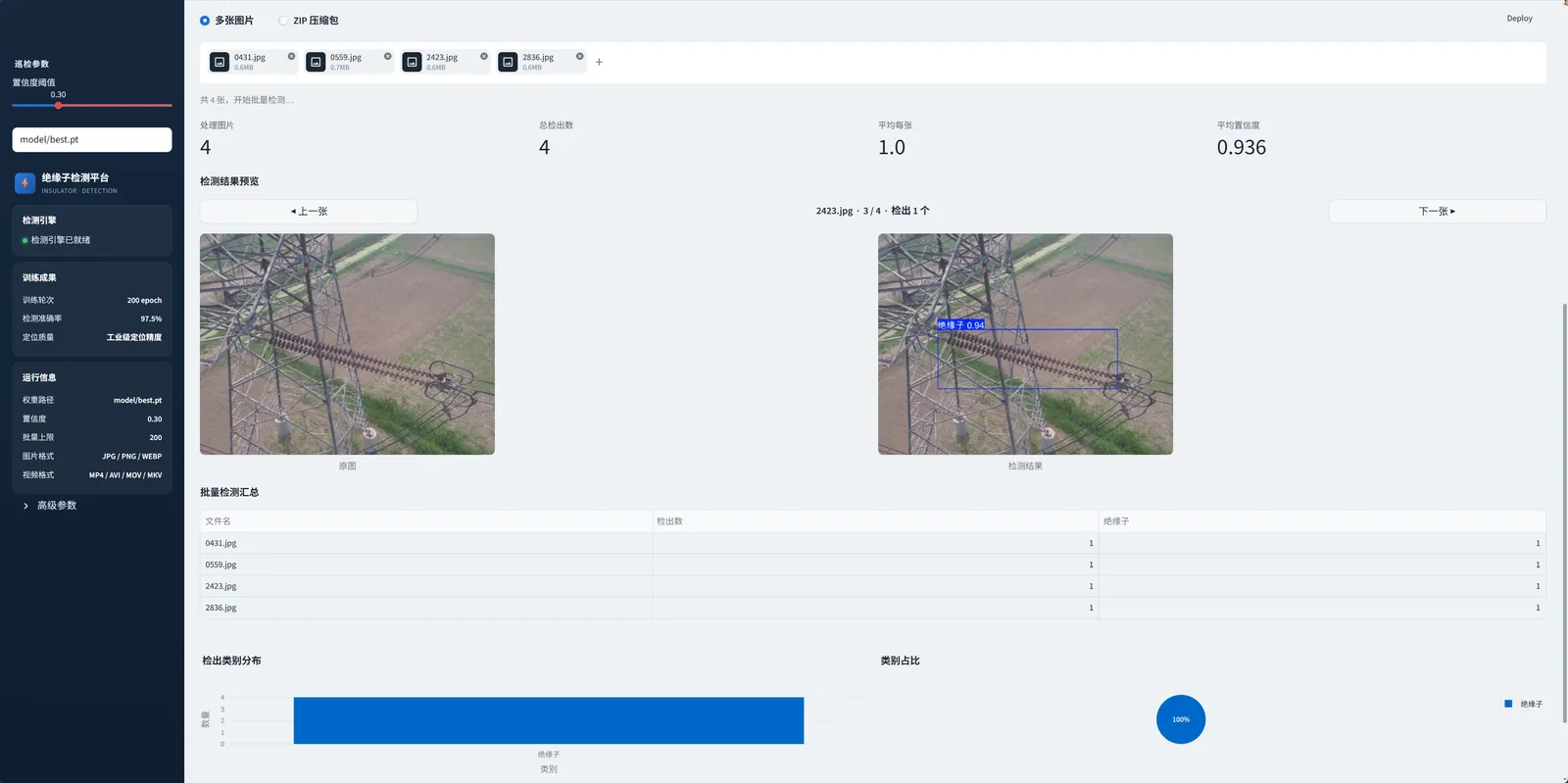Add another image with the plus icon
The width and height of the screenshot is (1568, 783).
coord(599,62)
